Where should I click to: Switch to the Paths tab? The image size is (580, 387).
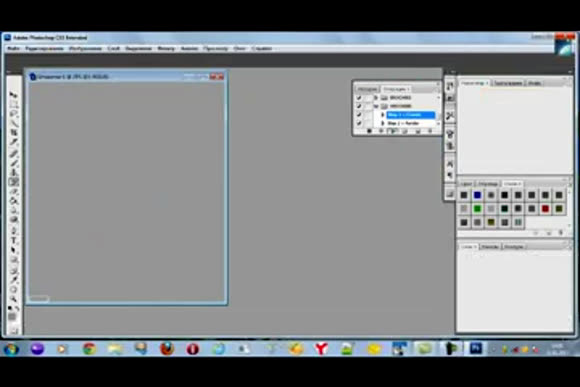[514, 247]
